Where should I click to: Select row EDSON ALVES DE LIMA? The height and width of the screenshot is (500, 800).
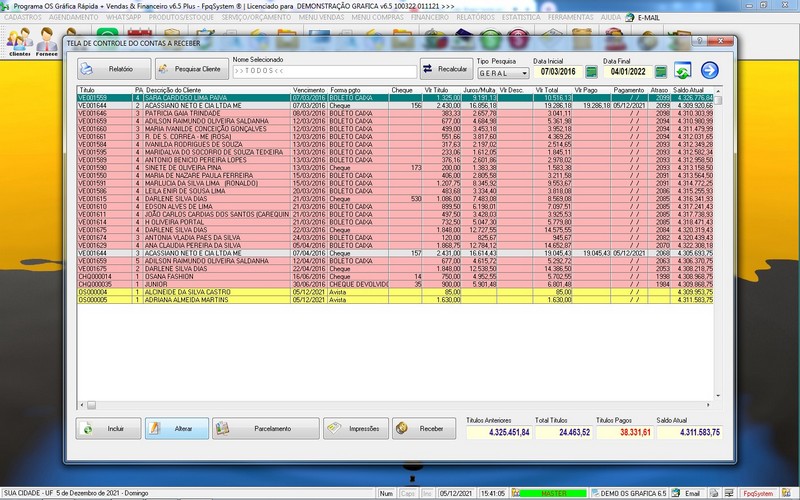coord(395,207)
